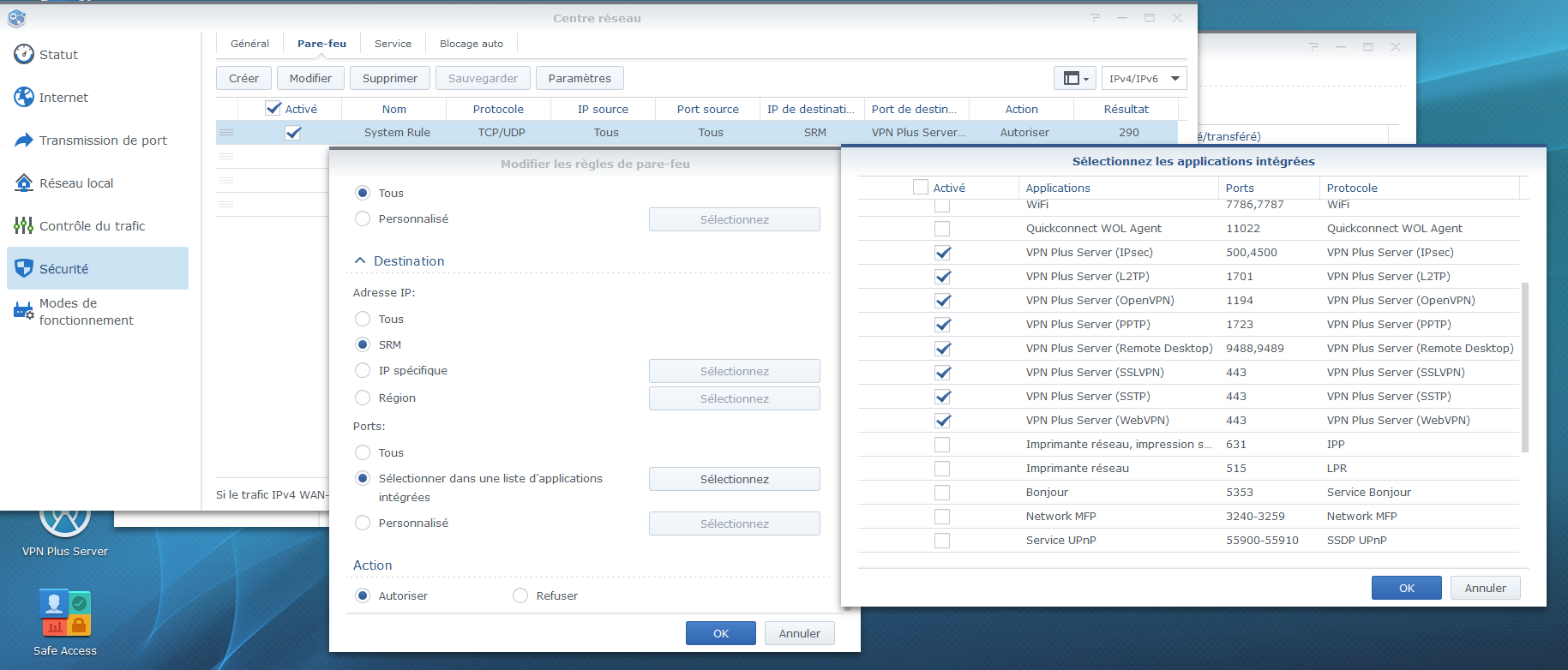Viewport: 1568px width, 670px height.
Task: Launch Safe Access desktop app
Action: pyautogui.click(x=65, y=615)
